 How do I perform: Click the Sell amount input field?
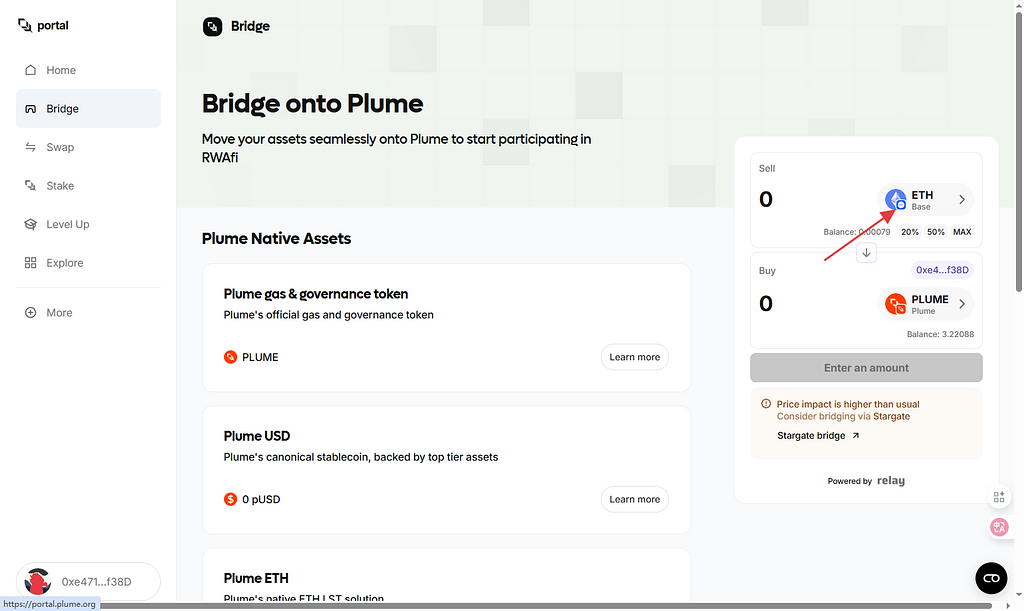810,200
